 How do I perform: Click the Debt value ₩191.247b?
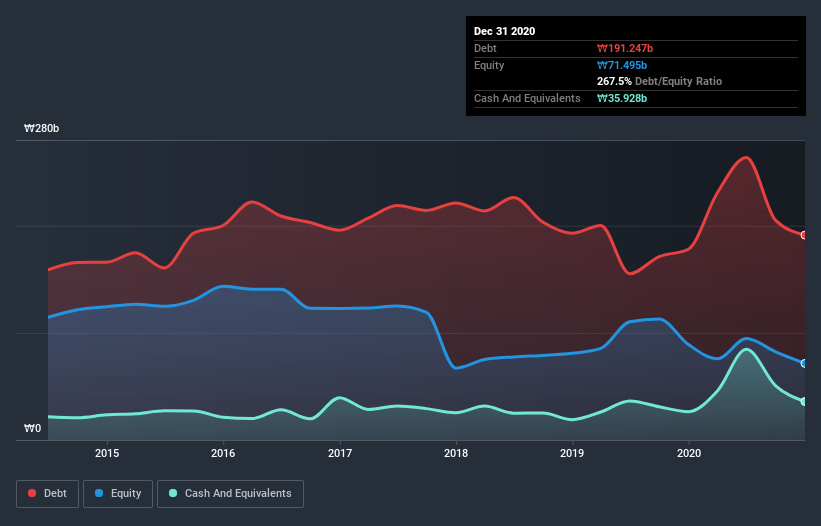[625, 49]
